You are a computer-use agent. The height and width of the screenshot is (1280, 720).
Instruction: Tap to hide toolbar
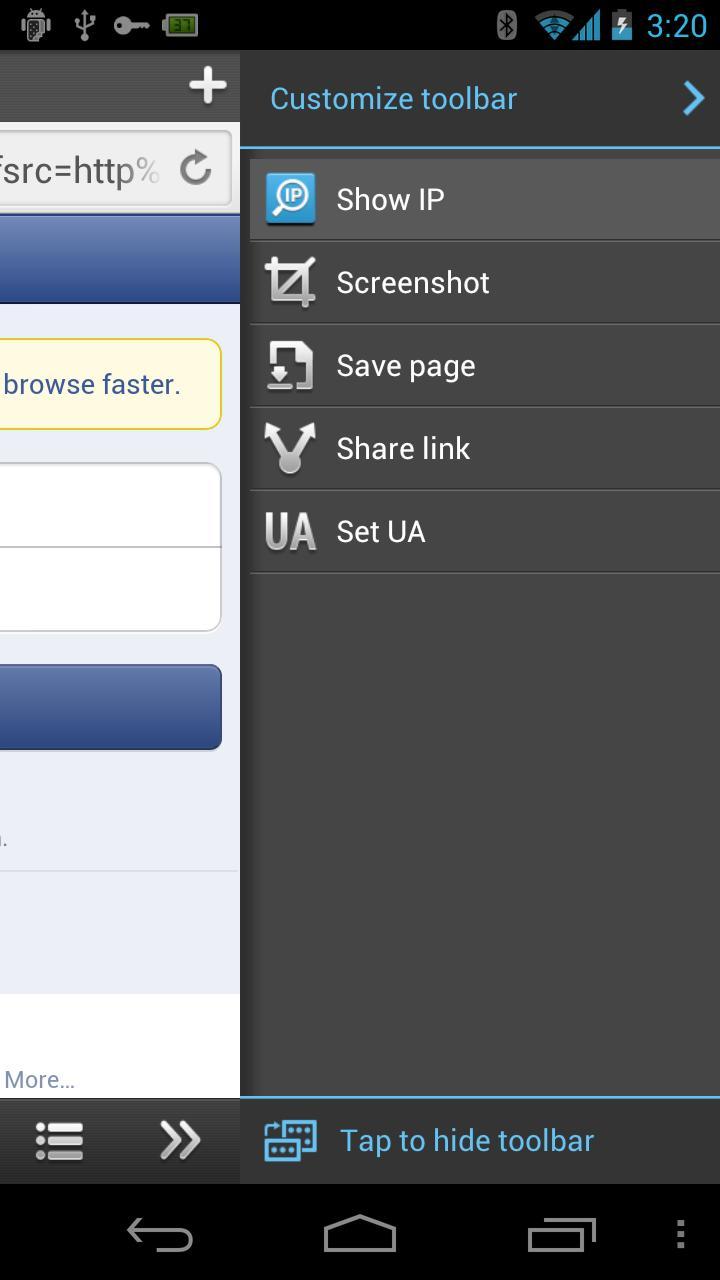tap(467, 1141)
